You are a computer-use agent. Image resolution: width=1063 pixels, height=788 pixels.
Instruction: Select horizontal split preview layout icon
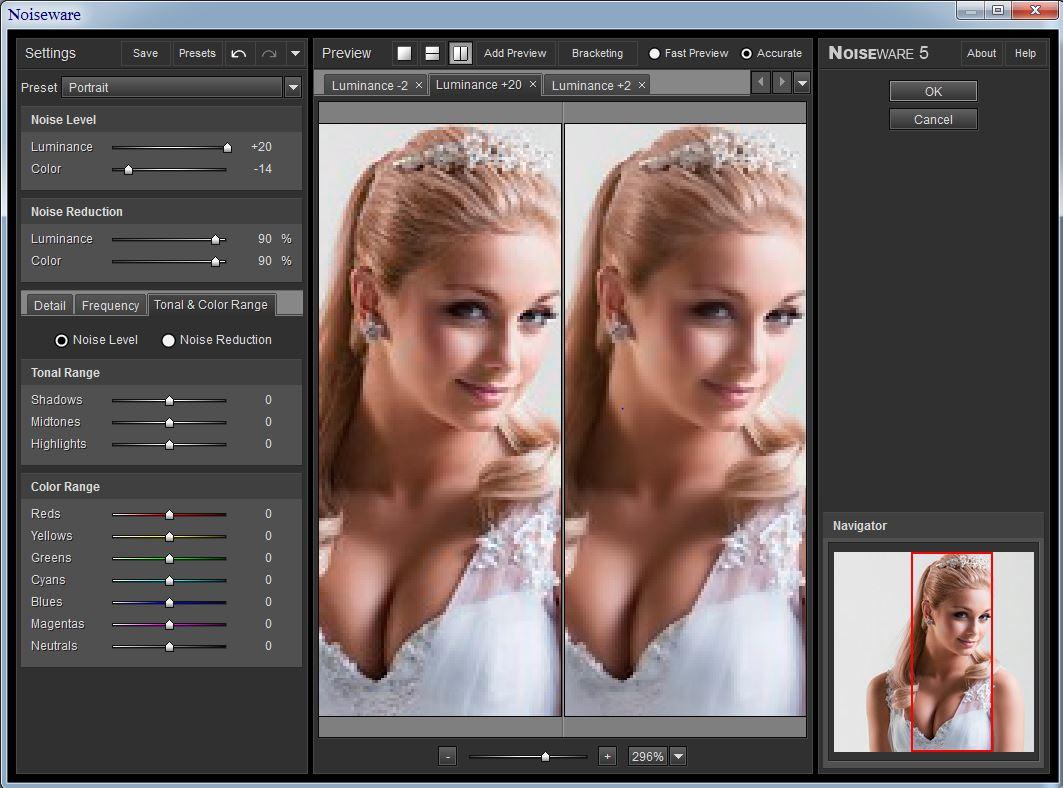click(x=432, y=54)
